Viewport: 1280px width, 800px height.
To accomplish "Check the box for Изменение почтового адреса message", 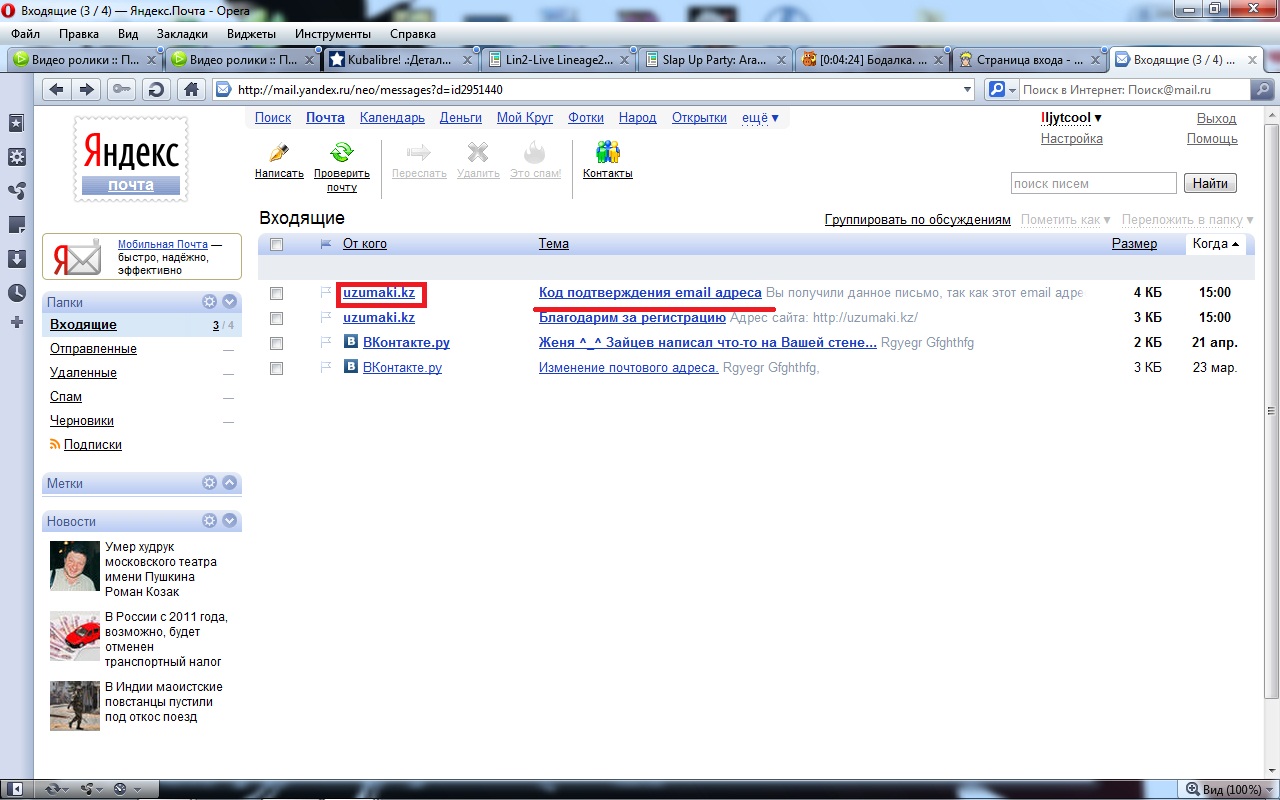I will [277, 369].
